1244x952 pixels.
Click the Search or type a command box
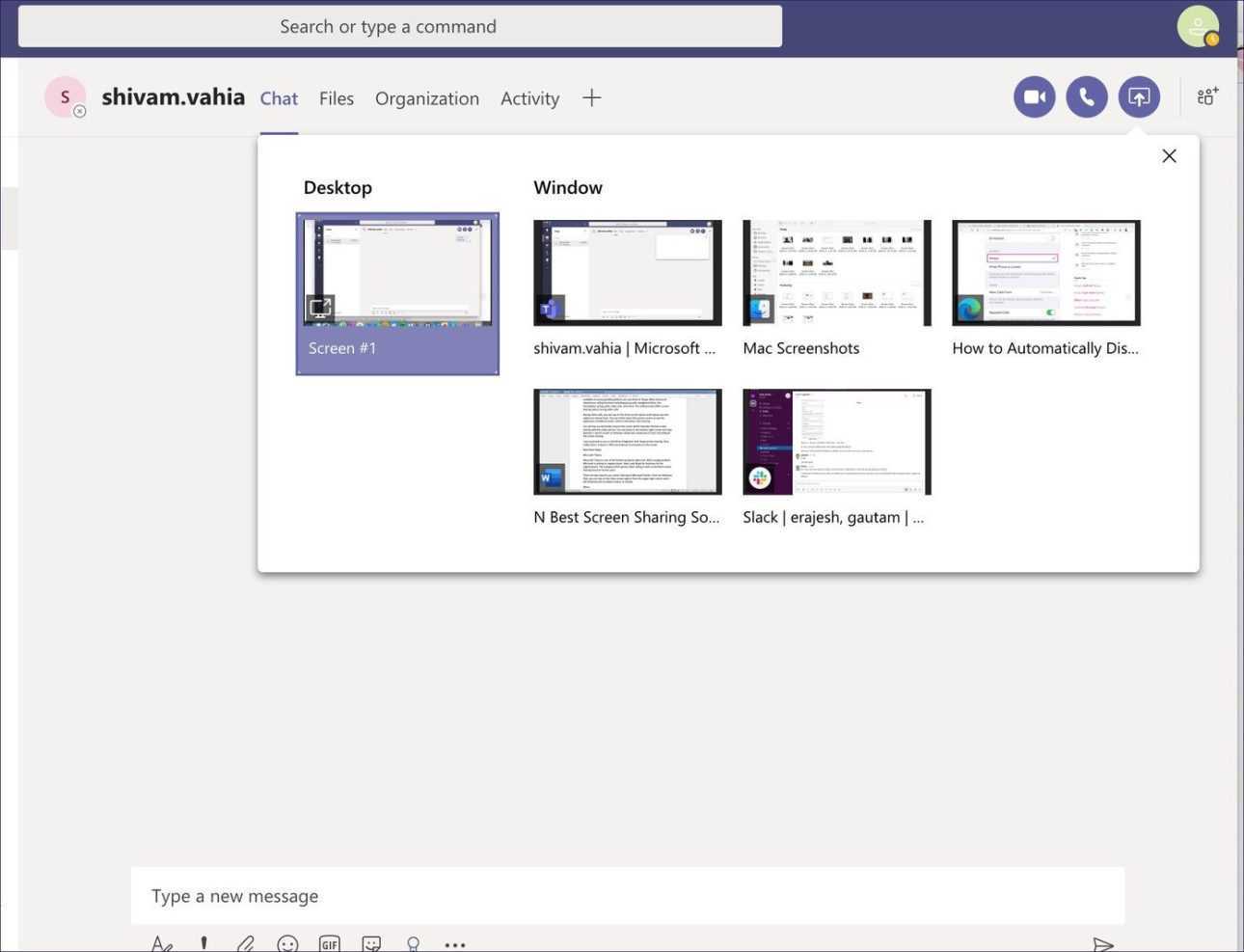(x=399, y=27)
